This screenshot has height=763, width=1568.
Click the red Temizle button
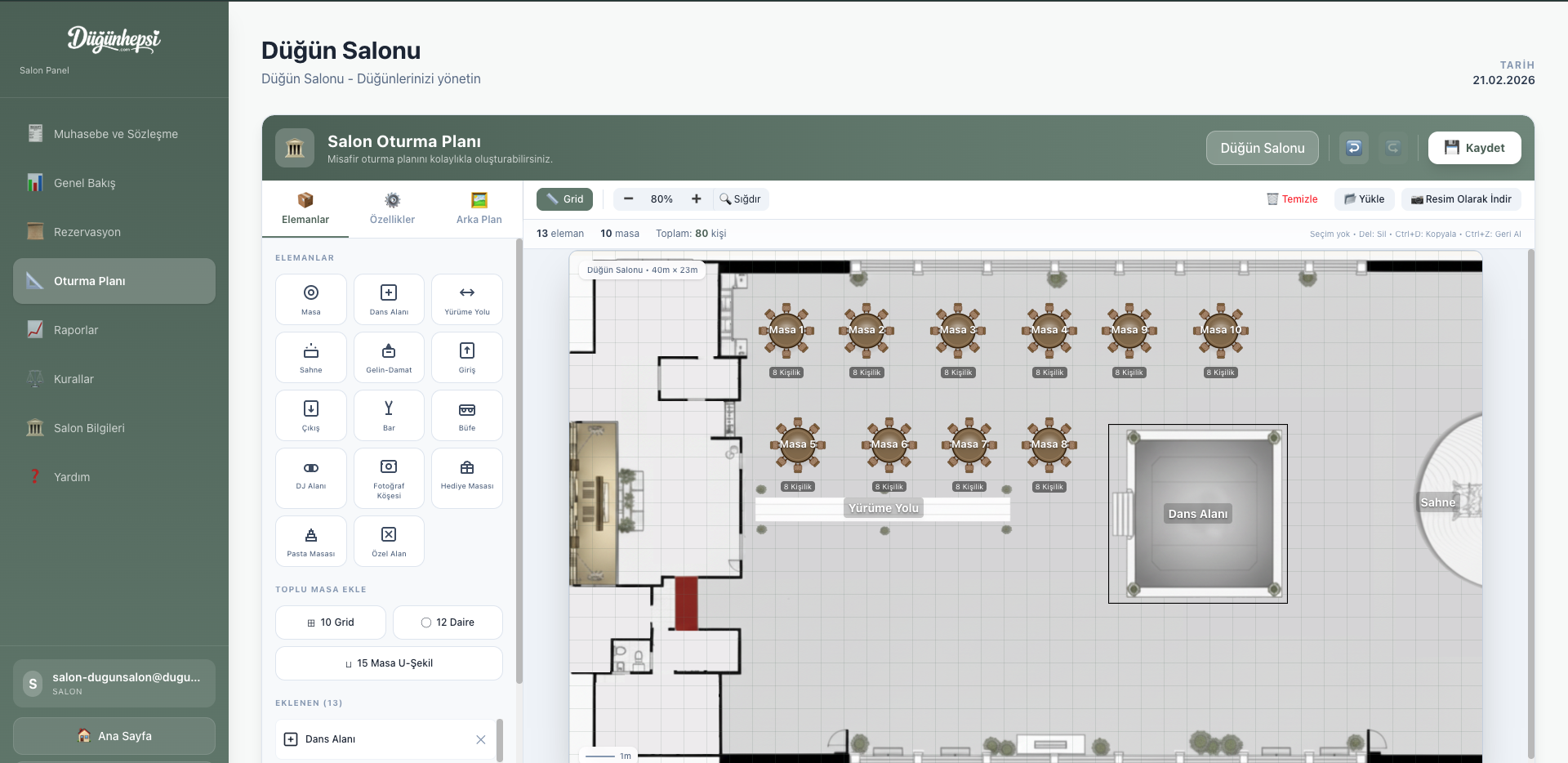point(1292,199)
